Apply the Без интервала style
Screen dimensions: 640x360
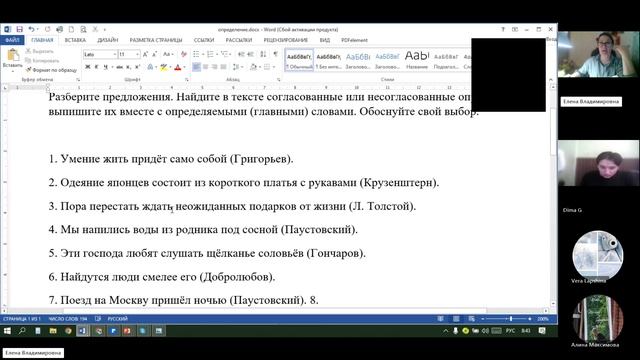329,60
